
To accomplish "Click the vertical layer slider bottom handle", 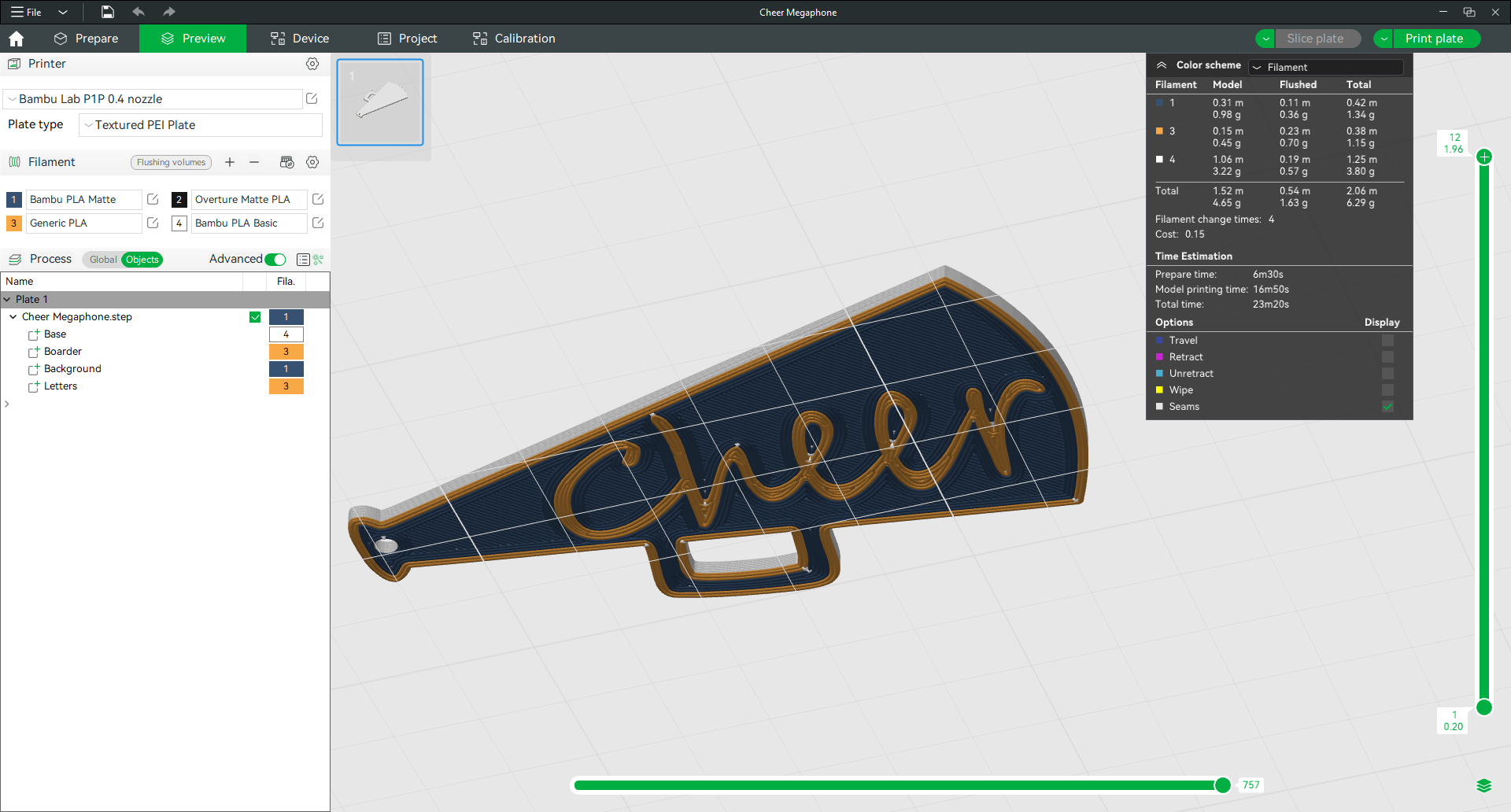I will point(1484,707).
